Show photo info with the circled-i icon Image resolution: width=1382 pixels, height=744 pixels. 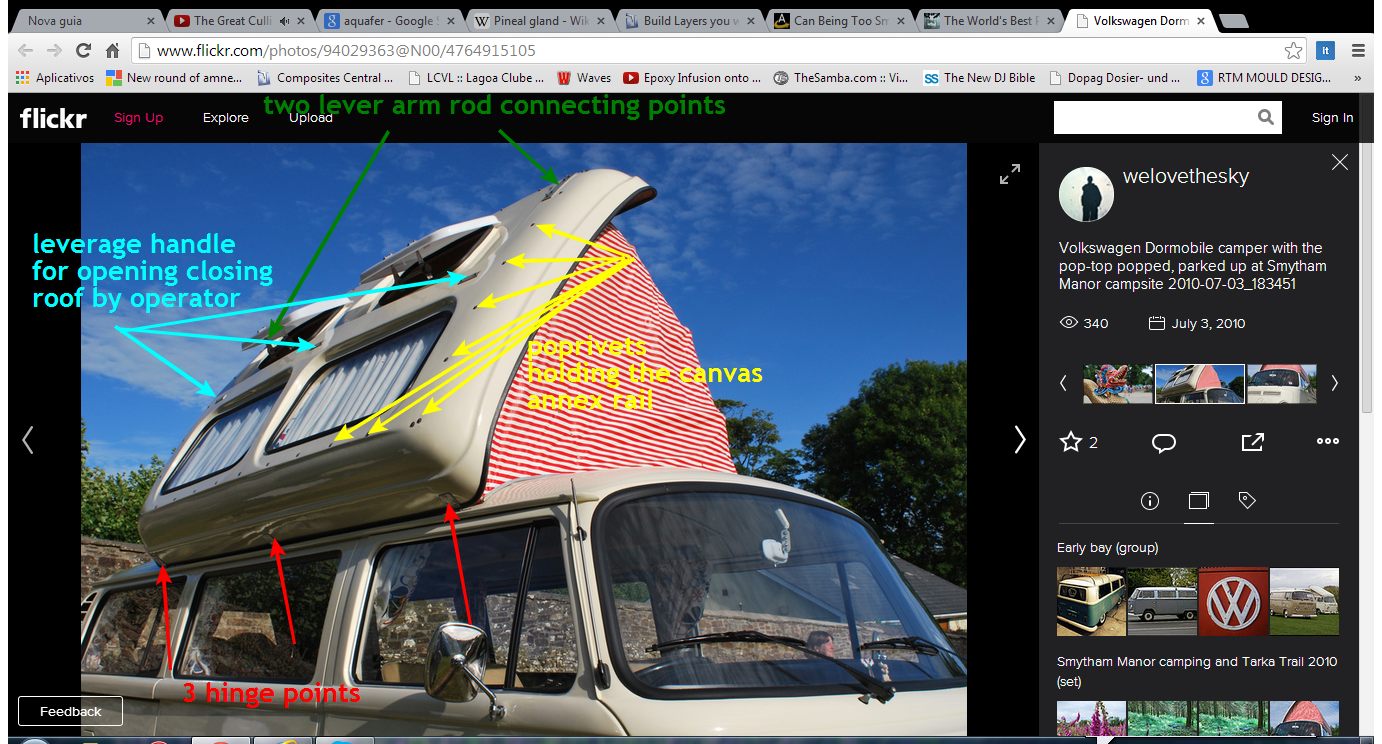(1149, 501)
